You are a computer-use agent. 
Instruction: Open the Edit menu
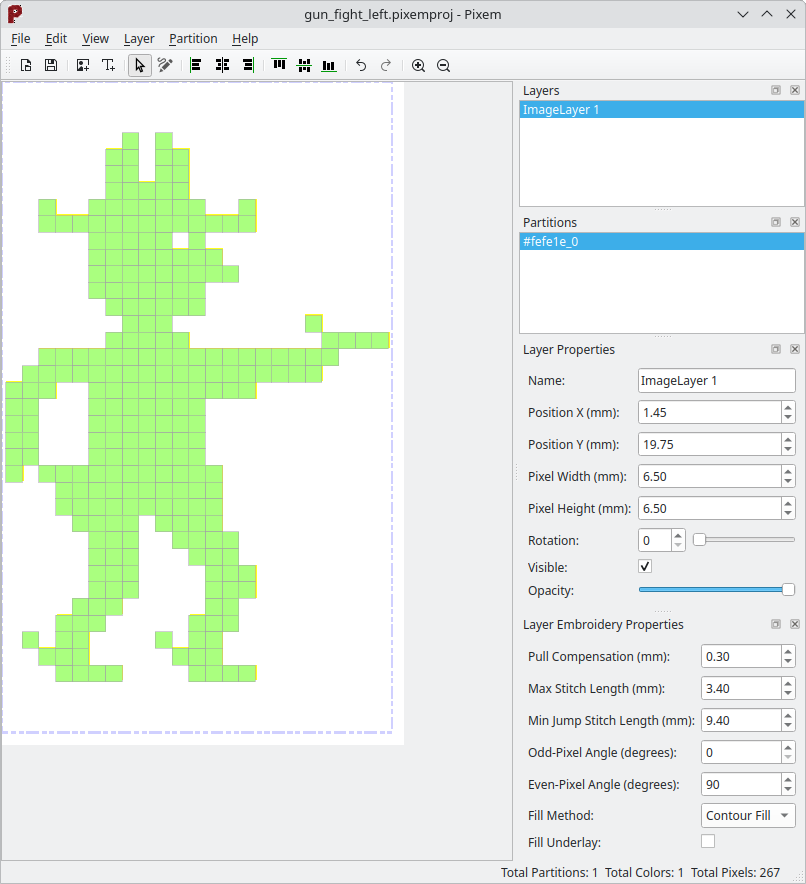[x=56, y=38]
